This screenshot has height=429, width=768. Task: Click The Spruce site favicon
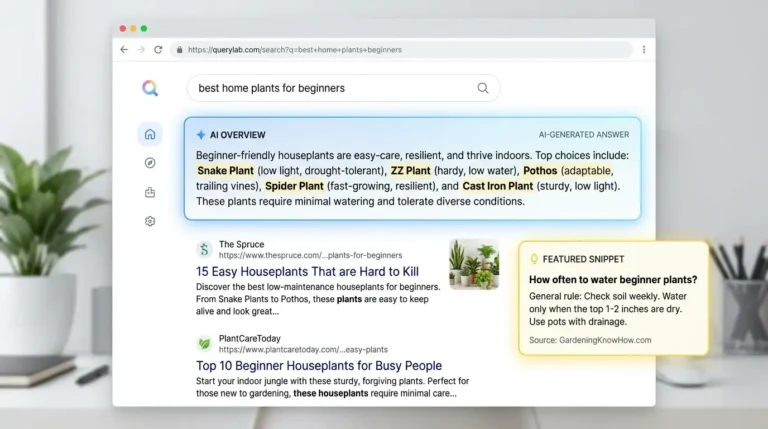[204, 249]
